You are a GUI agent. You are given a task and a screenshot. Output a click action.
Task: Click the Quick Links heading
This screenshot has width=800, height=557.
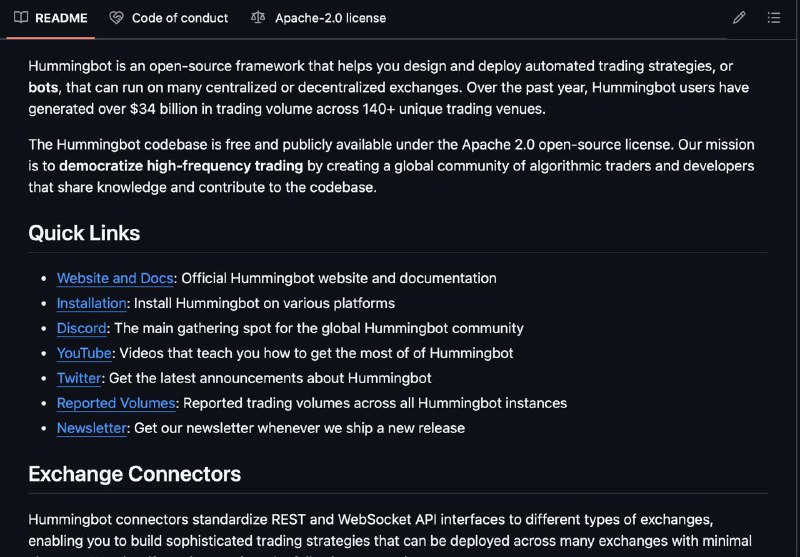pos(84,233)
